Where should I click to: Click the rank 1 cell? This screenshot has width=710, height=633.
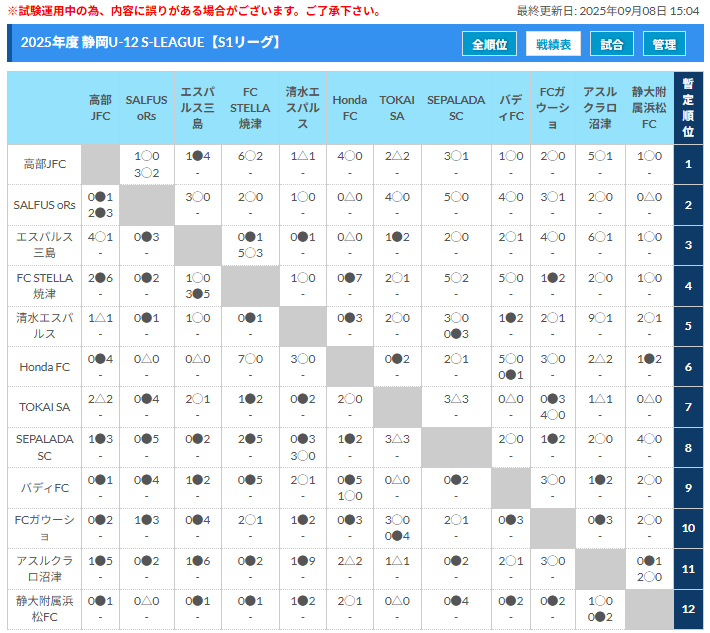pyautogui.click(x=687, y=164)
